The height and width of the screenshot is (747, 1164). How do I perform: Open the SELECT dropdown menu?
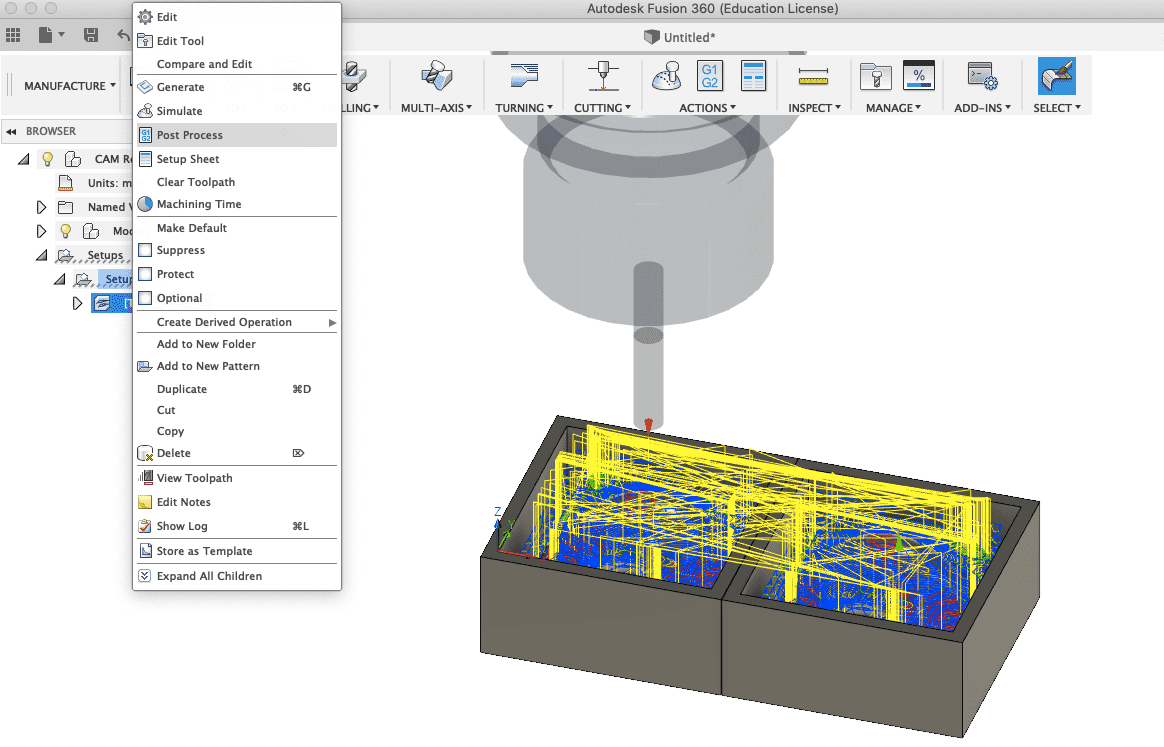tap(1057, 108)
